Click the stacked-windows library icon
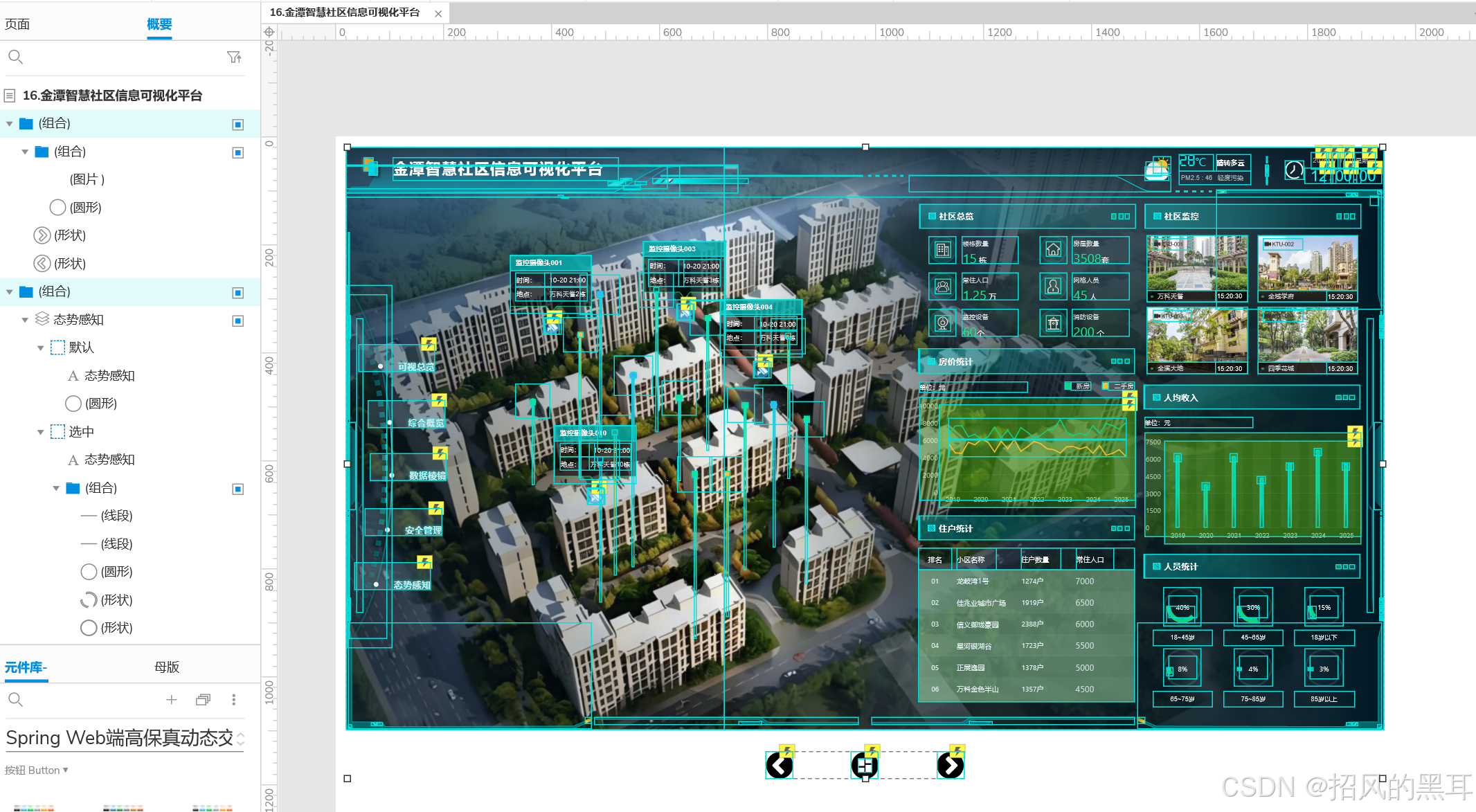 tap(203, 700)
